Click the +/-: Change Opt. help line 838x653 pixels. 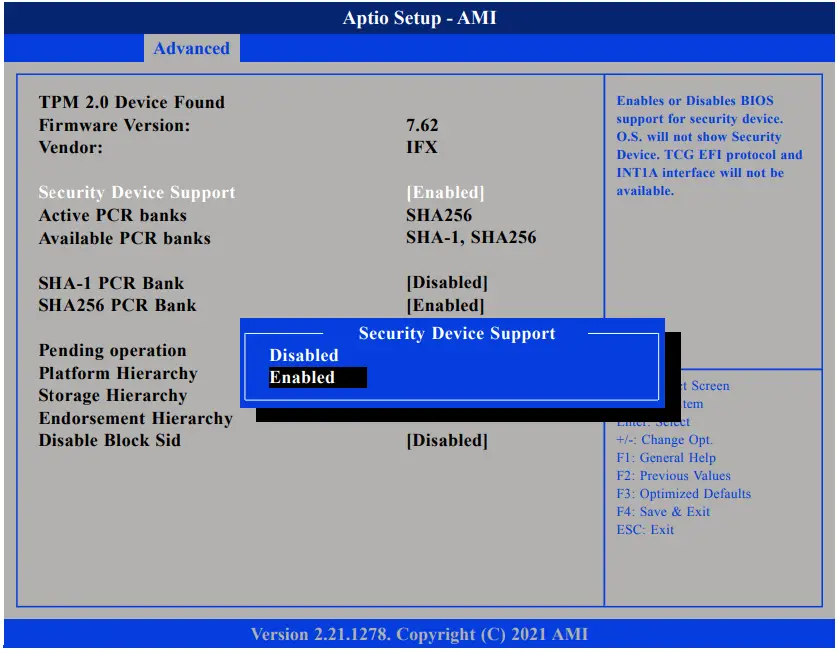[664, 440]
